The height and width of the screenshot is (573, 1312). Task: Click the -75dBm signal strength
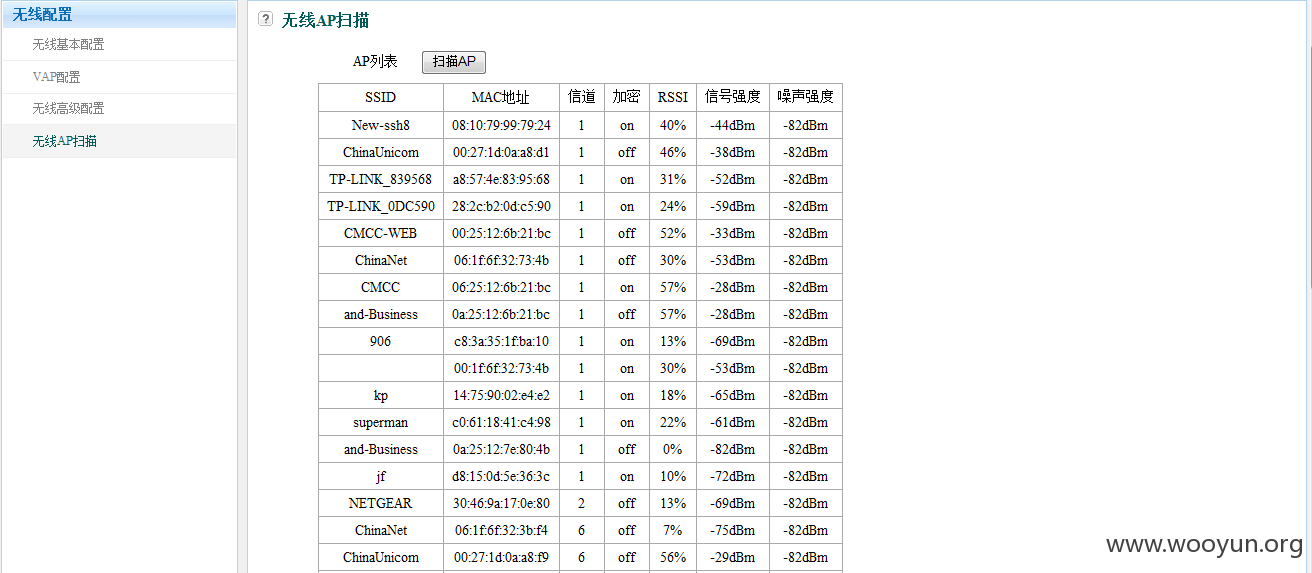click(733, 530)
